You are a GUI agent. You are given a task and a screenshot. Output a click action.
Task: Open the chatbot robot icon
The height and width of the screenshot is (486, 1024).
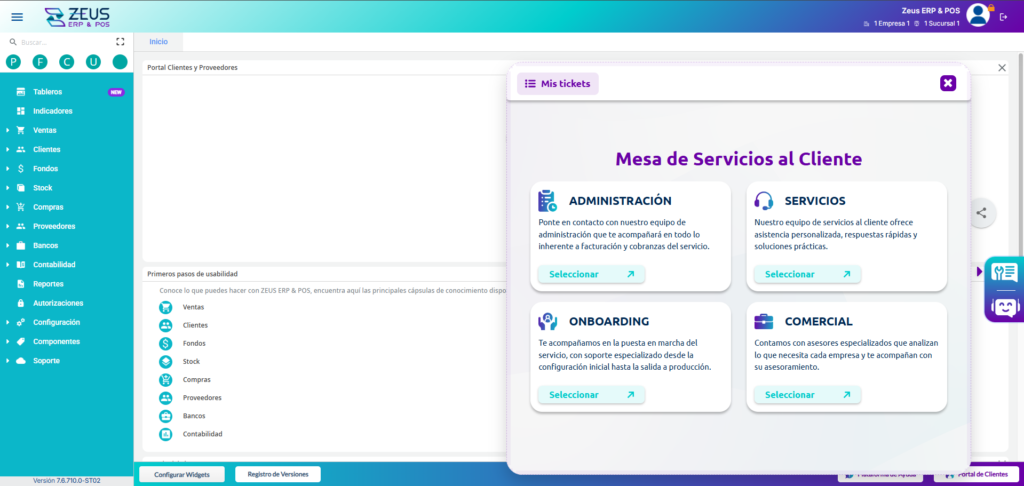[1004, 305]
